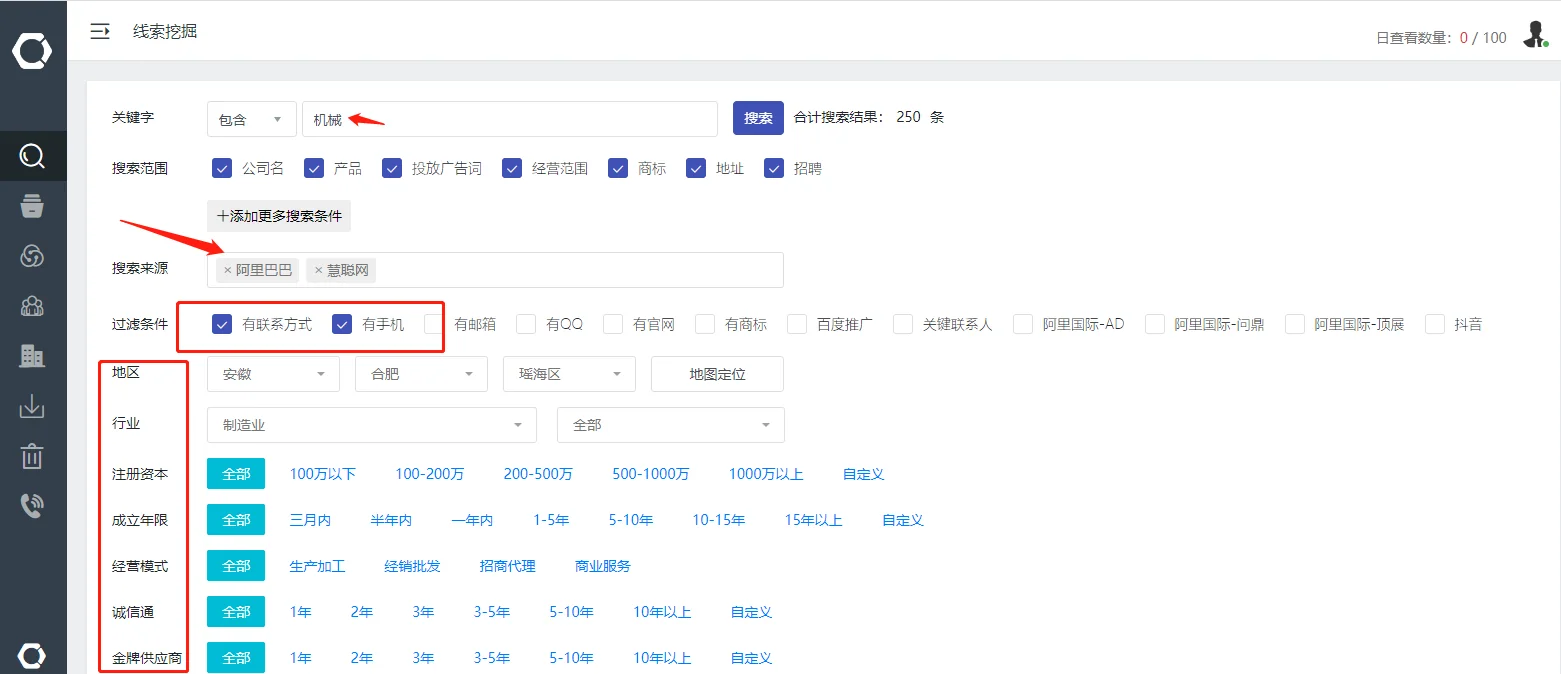The height and width of the screenshot is (674, 1561).
Task: Uncheck the 有联系方式 filter
Action: (x=222, y=324)
